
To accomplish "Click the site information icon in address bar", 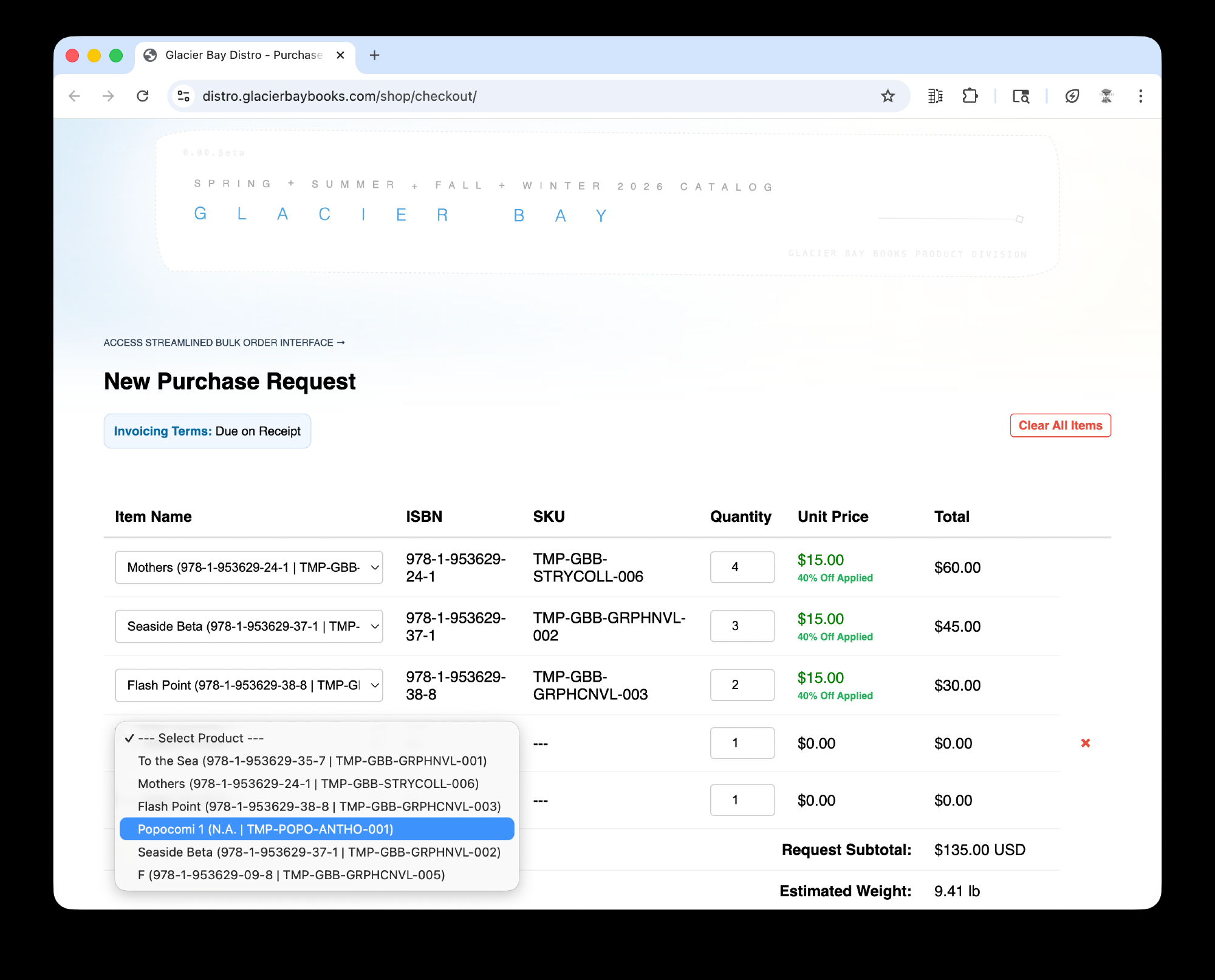I will pyautogui.click(x=183, y=96).
